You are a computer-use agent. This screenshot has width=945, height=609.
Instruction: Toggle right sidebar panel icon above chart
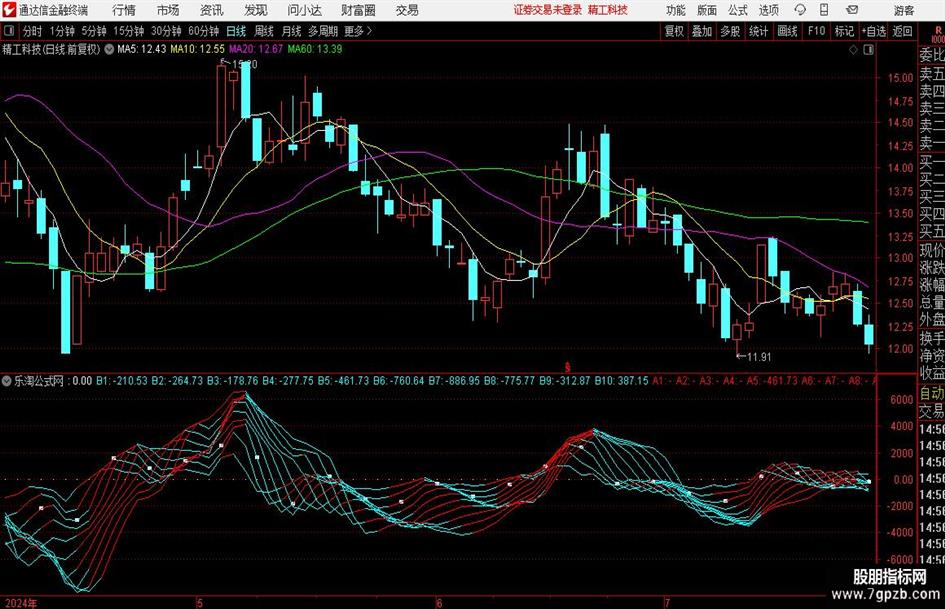click(868, 49)
